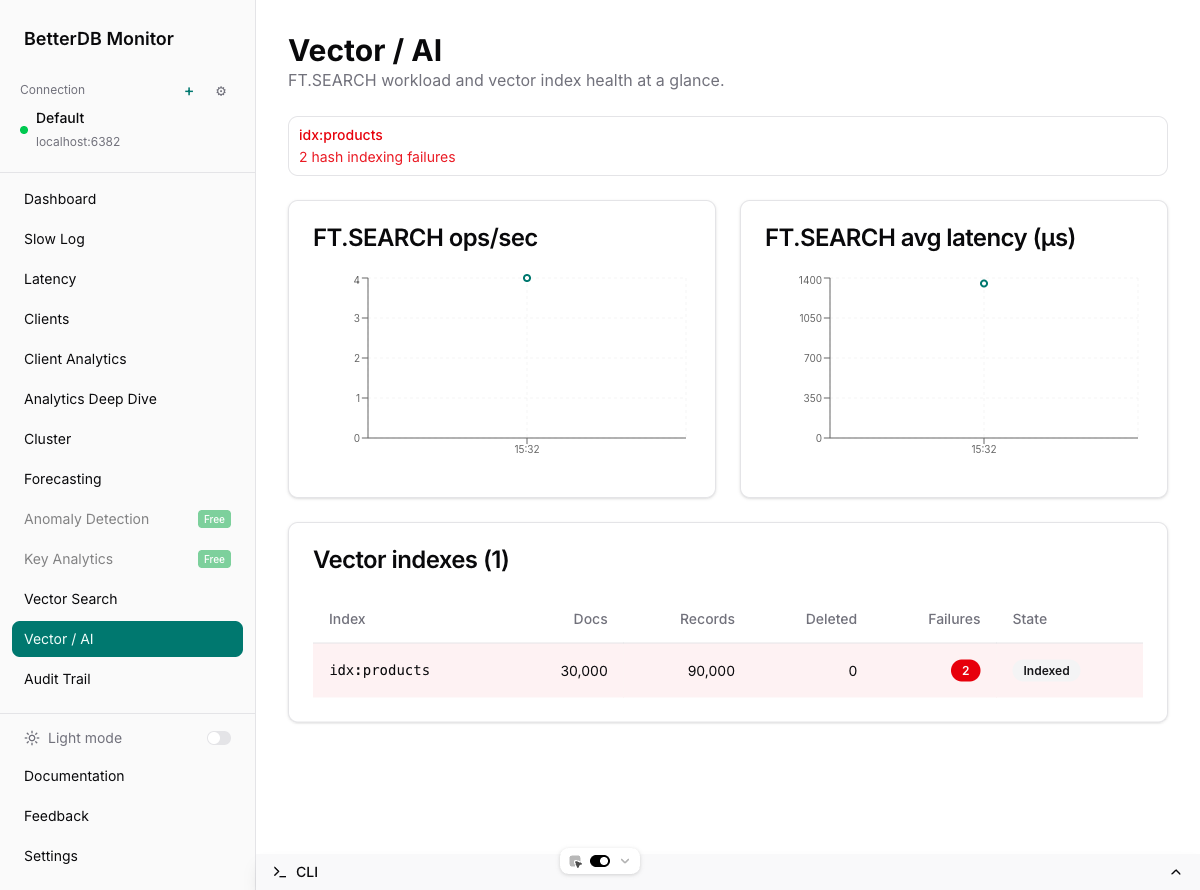
Task: Click the marker dot on the ops/sec chart
Action: 527,278
